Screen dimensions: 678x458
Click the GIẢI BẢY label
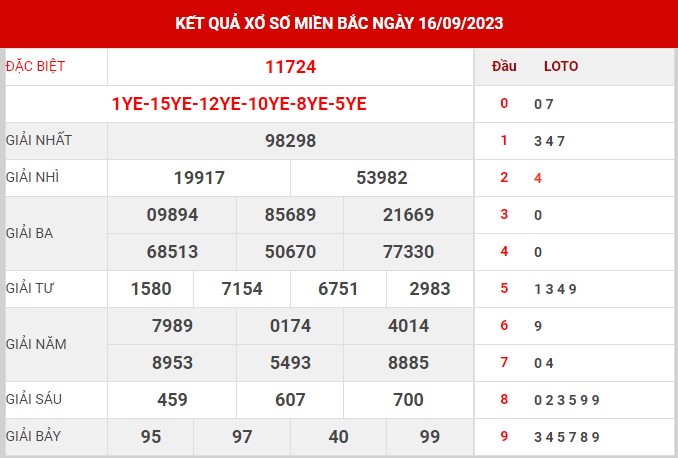pos(33,436)
